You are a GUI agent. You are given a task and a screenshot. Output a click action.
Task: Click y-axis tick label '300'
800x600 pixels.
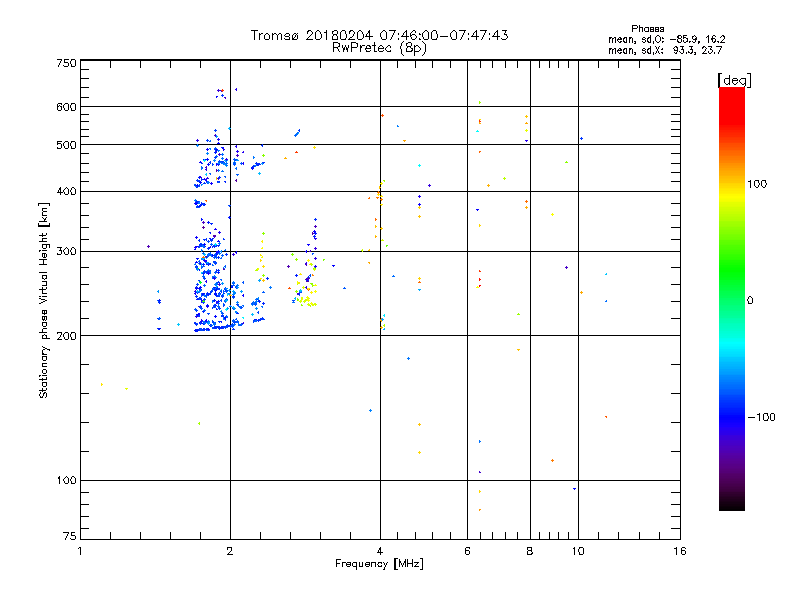click(x=66, y=252)
